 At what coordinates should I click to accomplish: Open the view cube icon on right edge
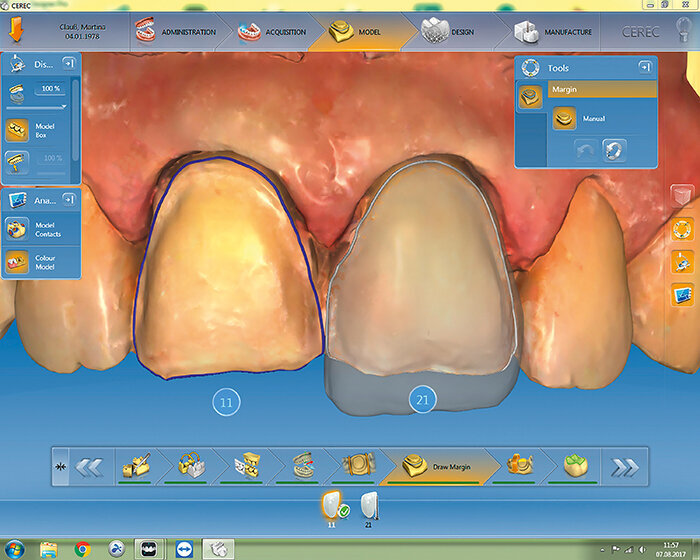click(682, 195)
